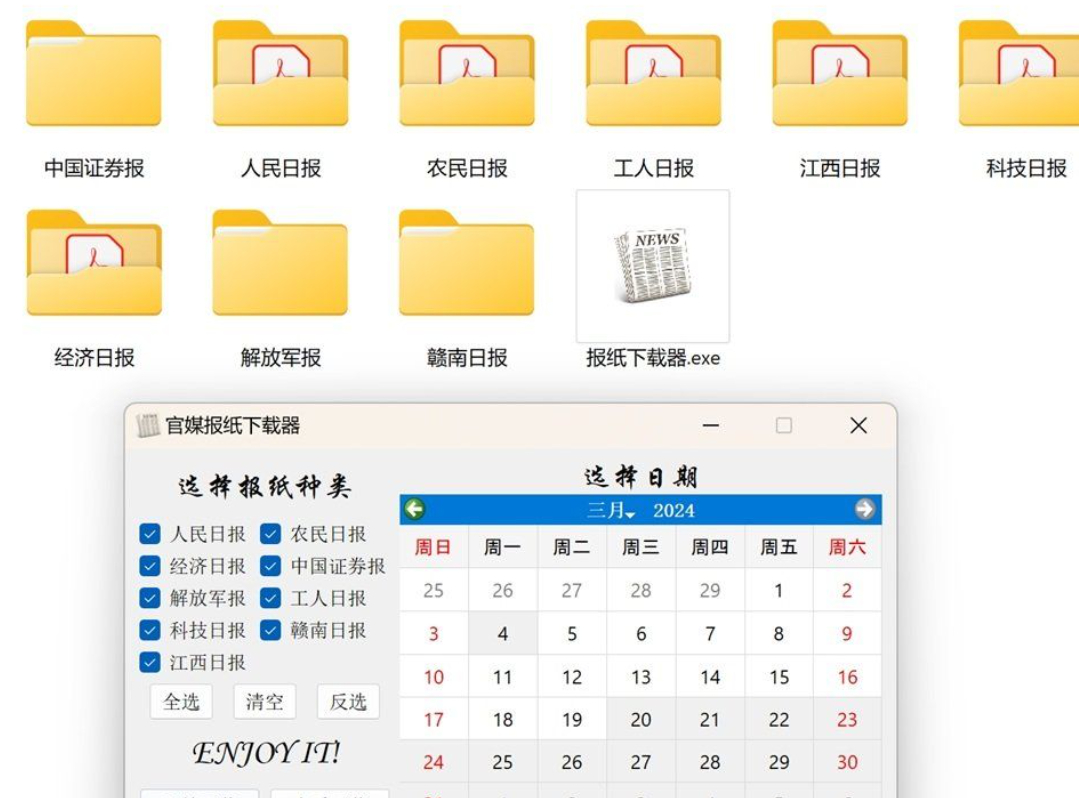Click the 官媒报纸下载器 title bar app icon
This screenshot has width=1079, height=798.
pos(147,426)
